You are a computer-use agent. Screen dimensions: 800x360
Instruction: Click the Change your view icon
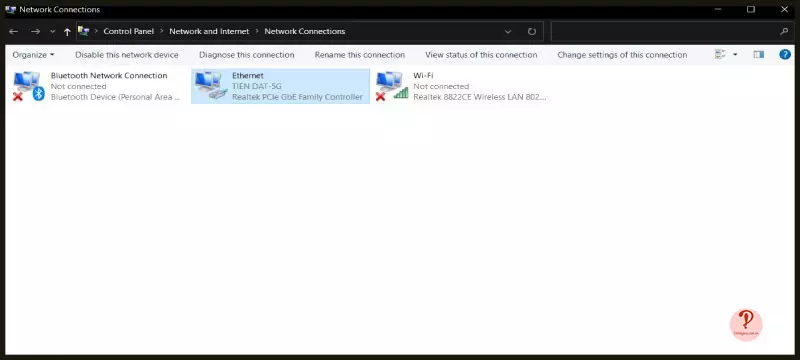pos(720,55)
